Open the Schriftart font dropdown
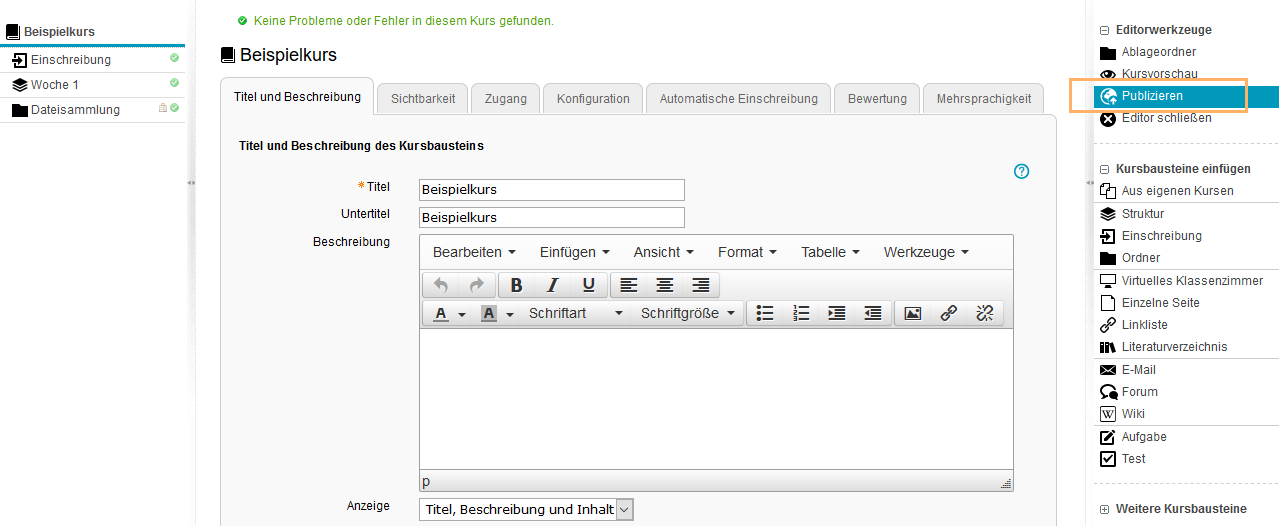The height and width of the screenshot is (526, 1279). coord(575,313)
